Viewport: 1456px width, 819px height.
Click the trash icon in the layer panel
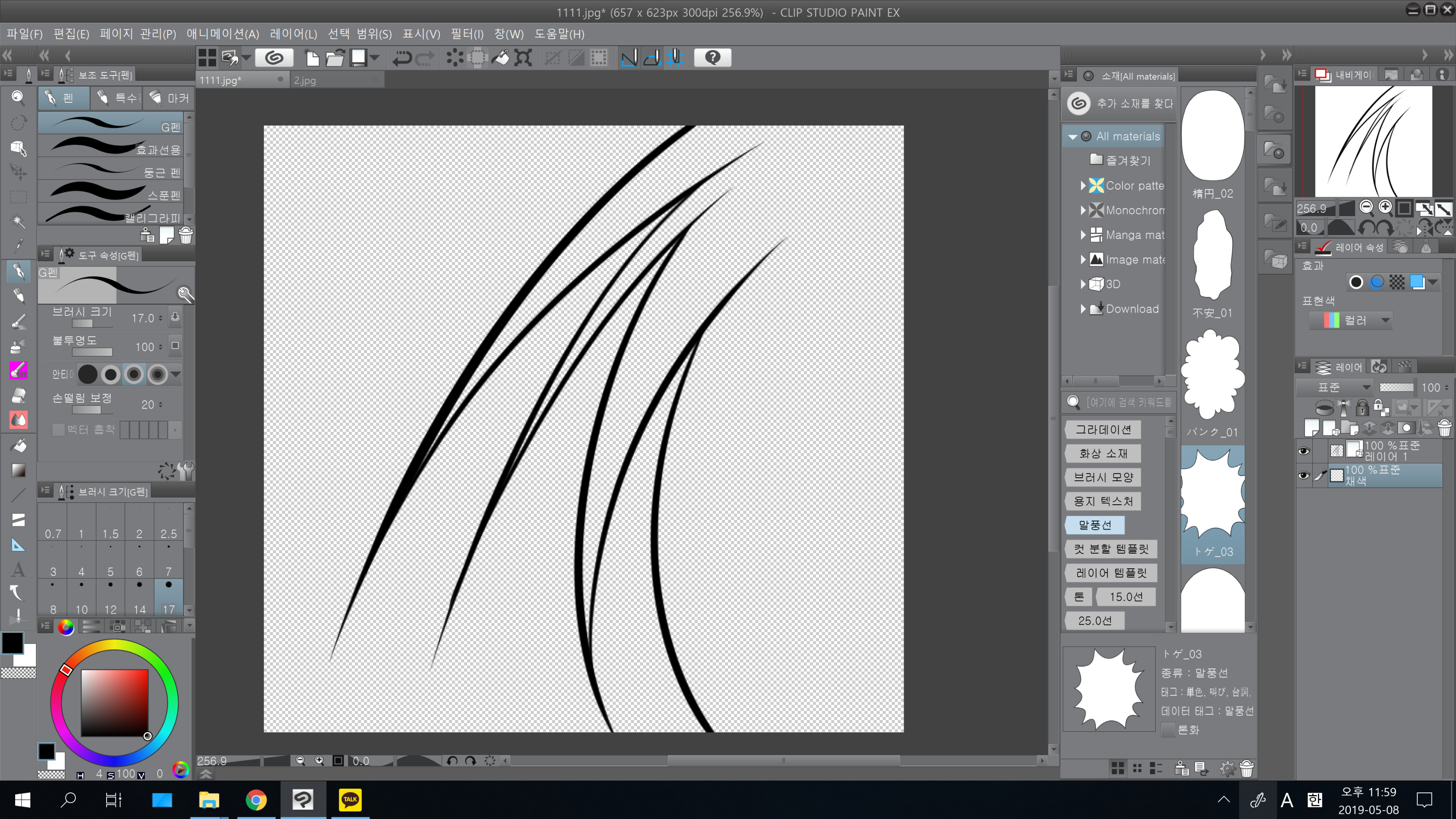[1444, 428]
